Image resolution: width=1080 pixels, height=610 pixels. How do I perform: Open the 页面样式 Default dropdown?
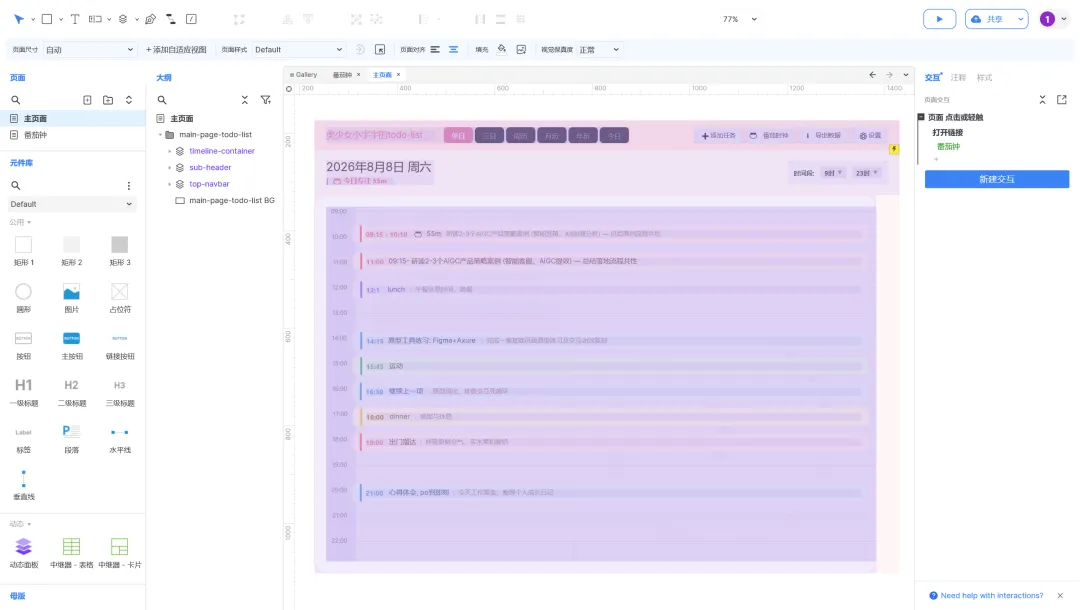tap(298, 50)
